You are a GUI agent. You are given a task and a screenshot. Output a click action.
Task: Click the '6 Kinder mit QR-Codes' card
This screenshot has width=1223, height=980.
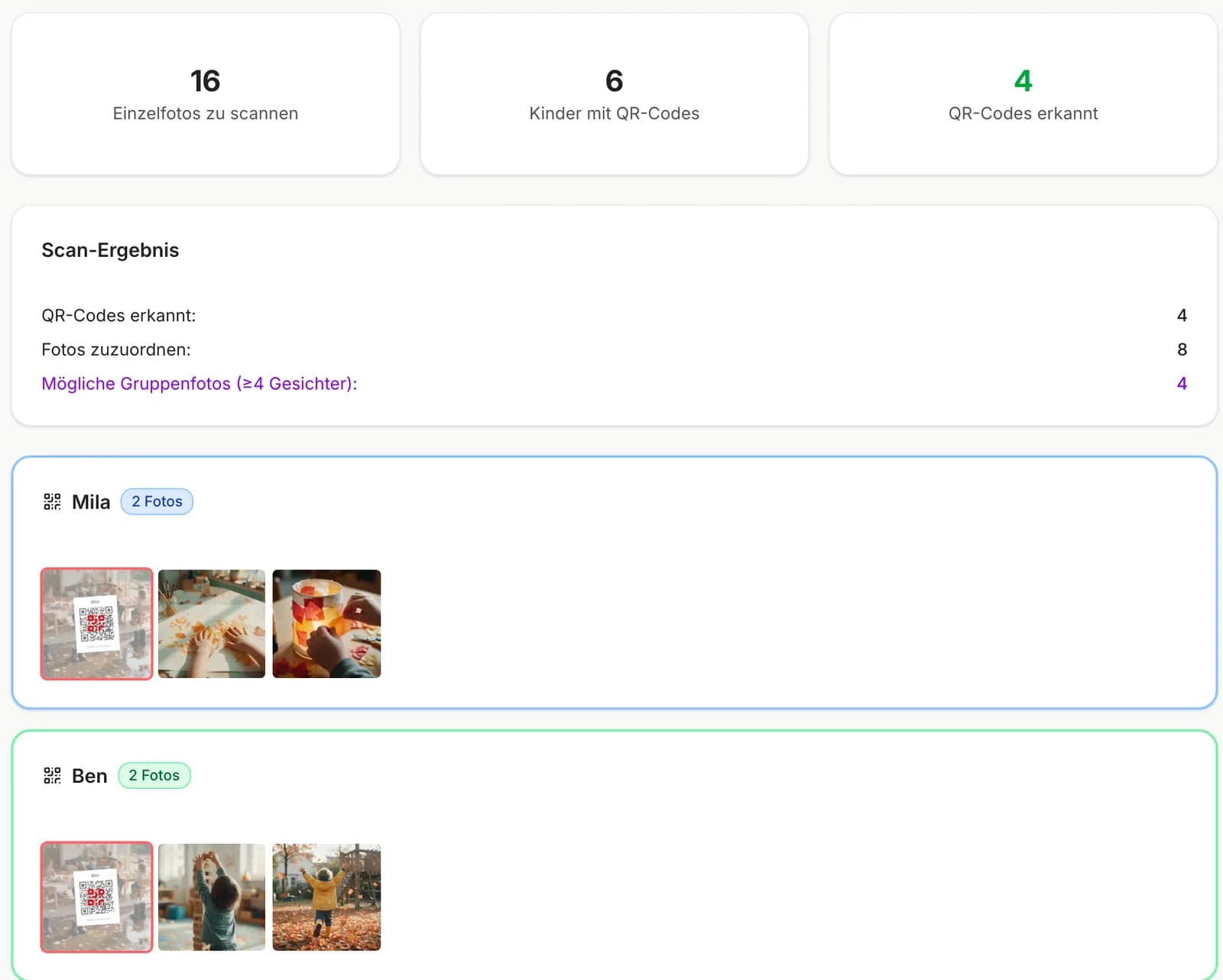coord(615,94)
